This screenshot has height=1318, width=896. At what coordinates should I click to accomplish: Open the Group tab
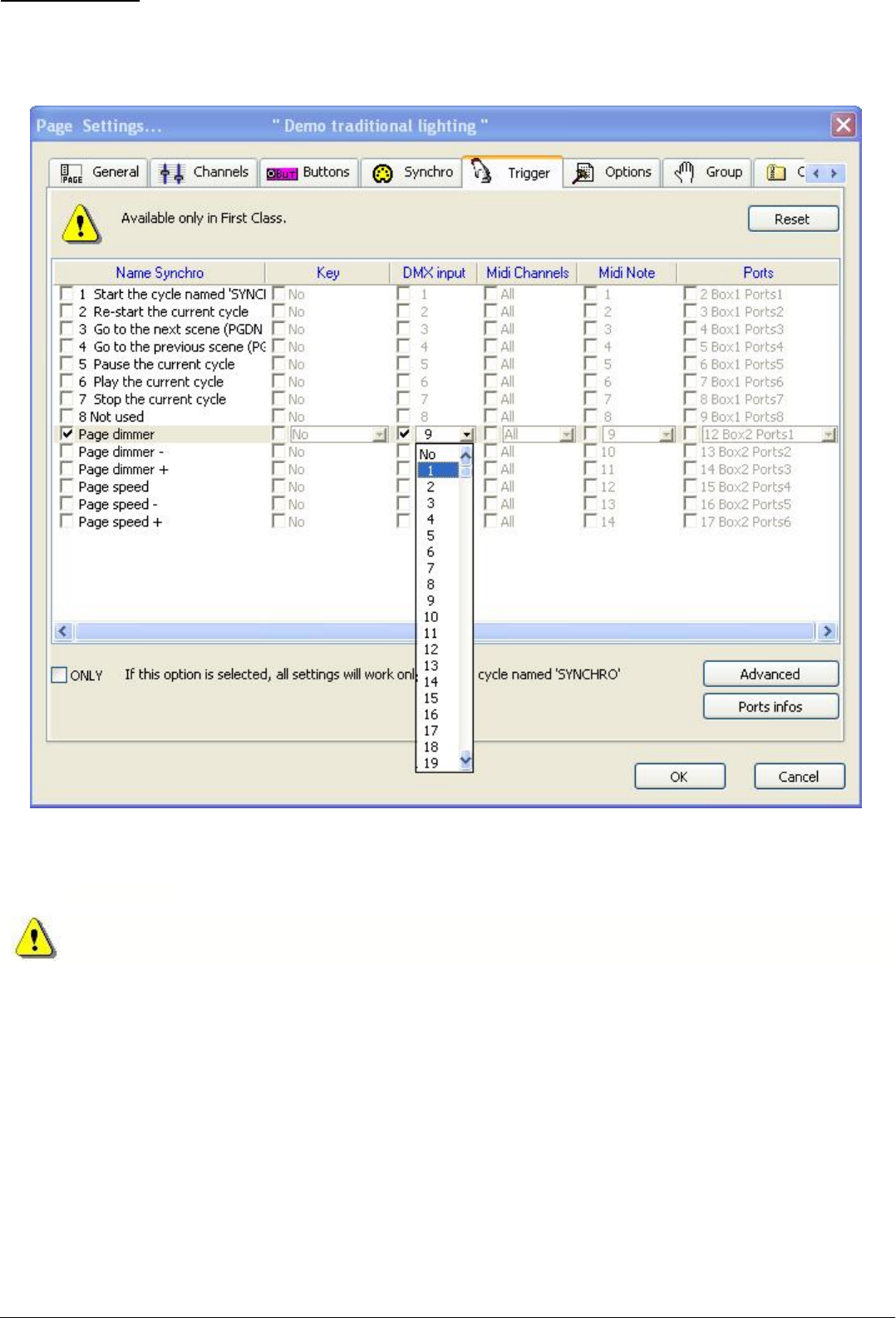coord(707,172)
